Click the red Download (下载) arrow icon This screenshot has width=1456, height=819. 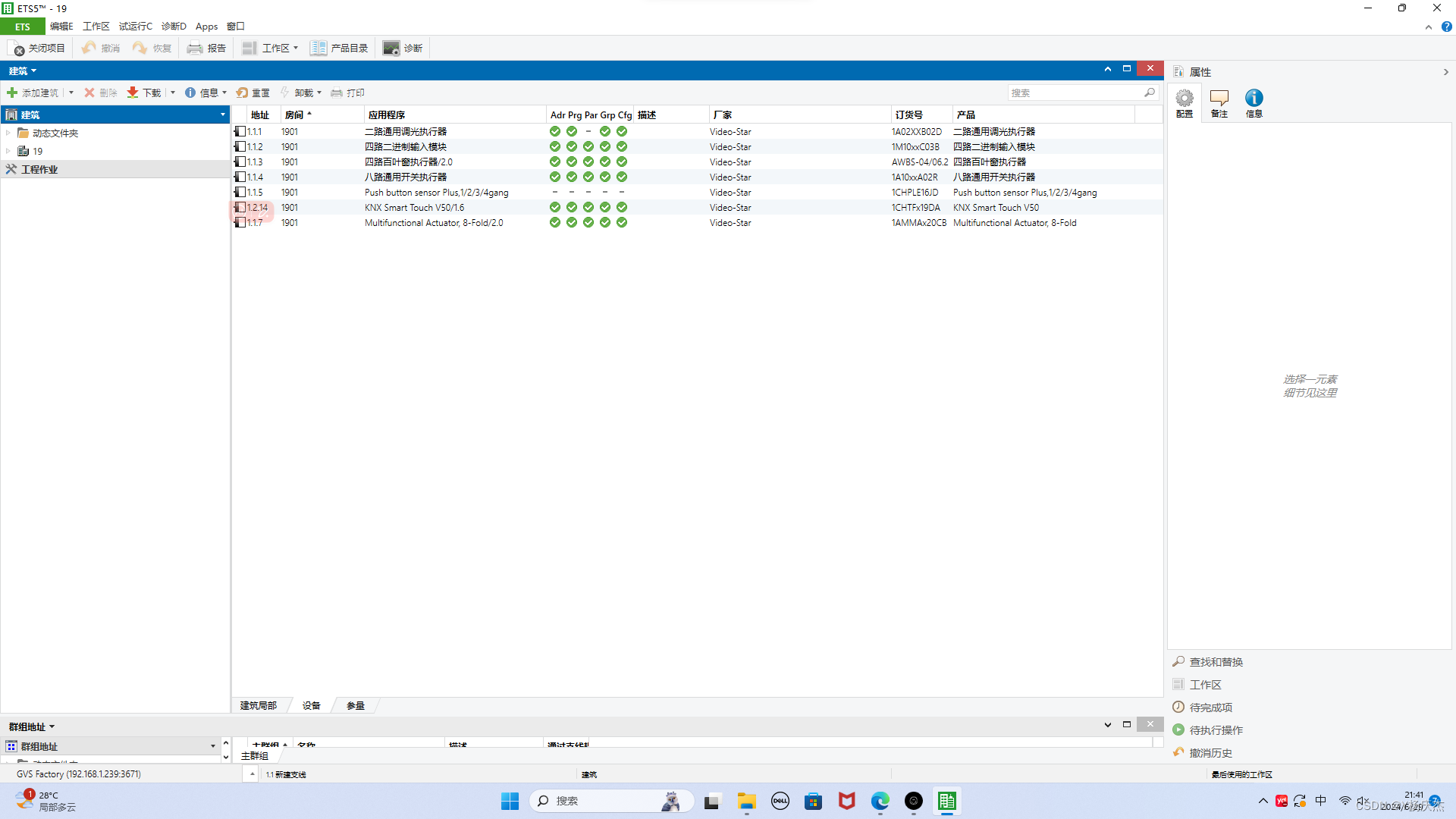point(133,93)
